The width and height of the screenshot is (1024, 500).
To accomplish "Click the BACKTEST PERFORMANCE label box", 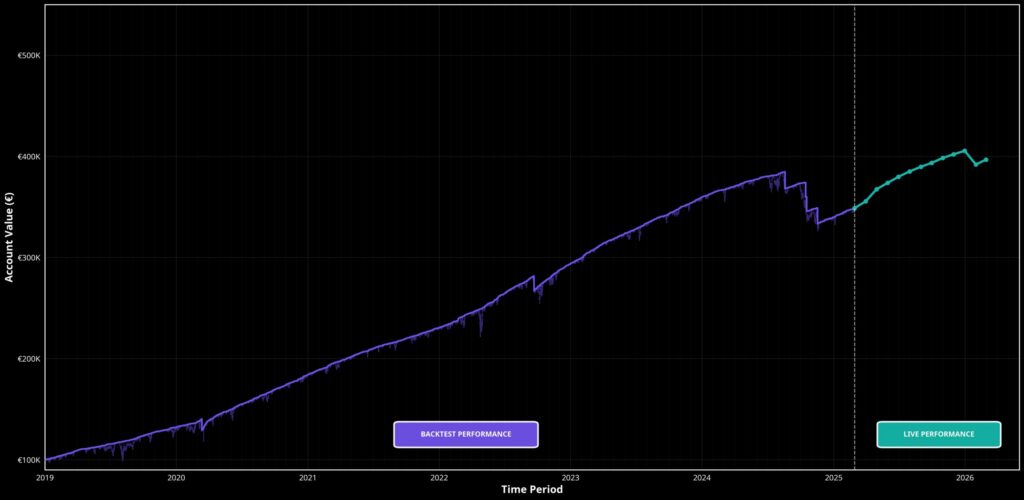I will coord(466,434).
